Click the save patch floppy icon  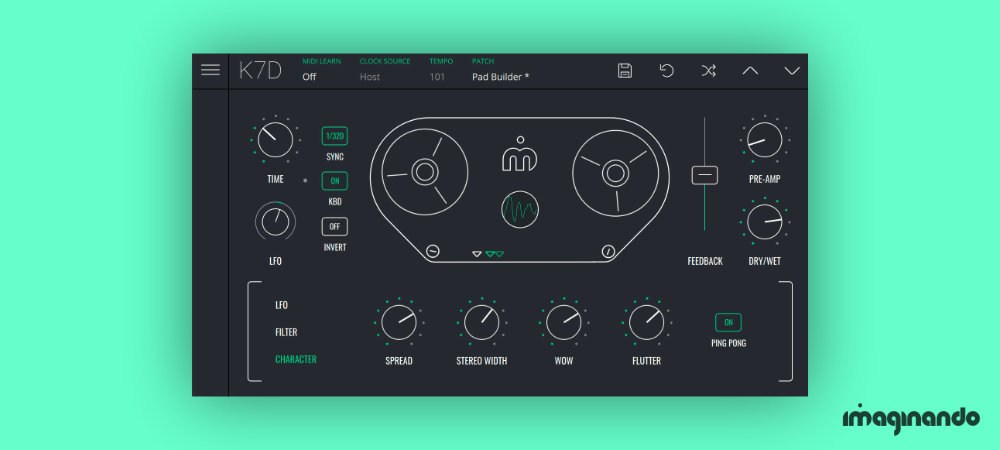point(625,70)
